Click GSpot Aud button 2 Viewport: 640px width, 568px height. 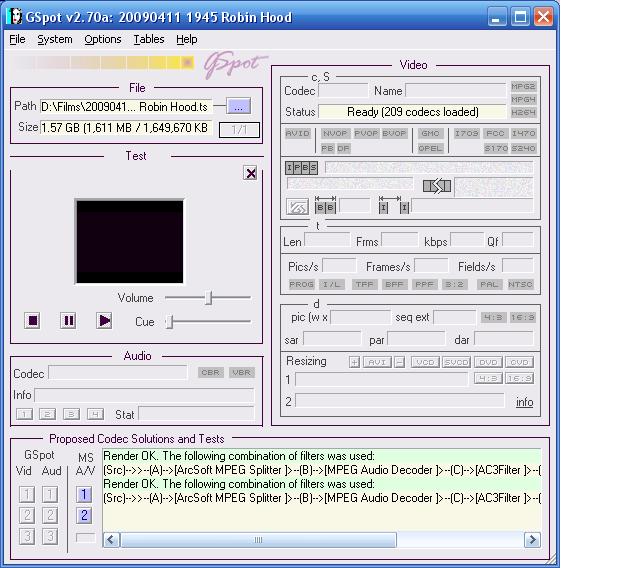pyautogui.click(x=50, y=515)
